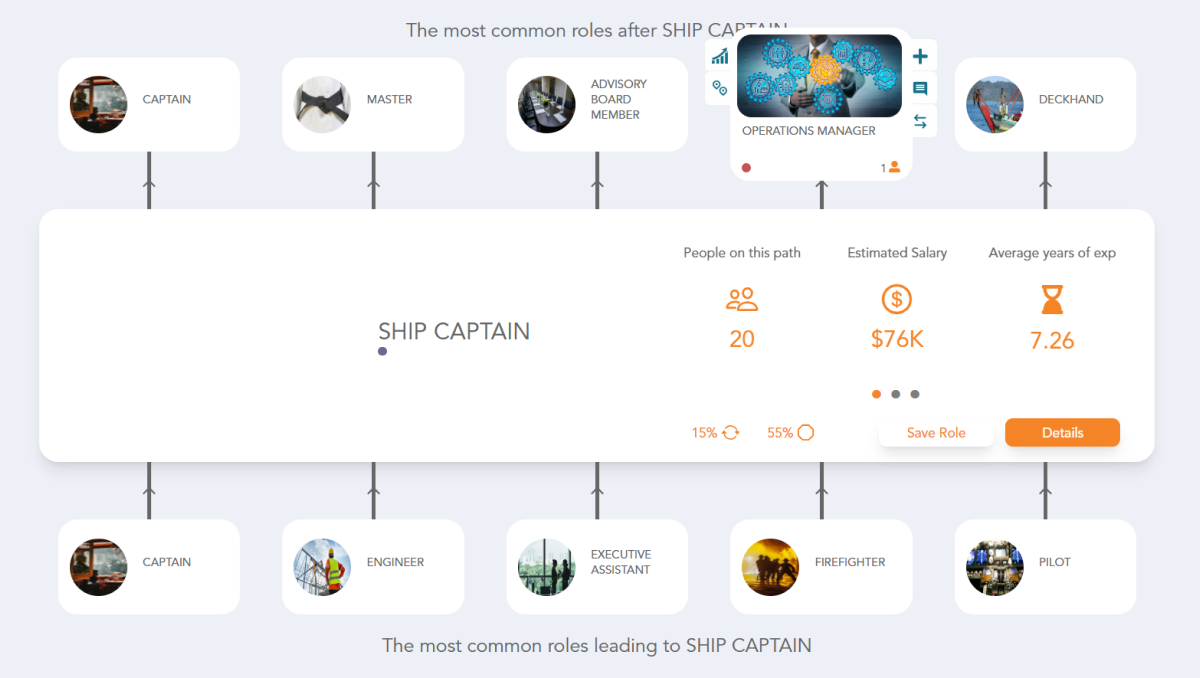Viewport: 1200px width, 678px height.
Task: Click the hourglass icon above 7.26
Action: [x=1051, y=299]
